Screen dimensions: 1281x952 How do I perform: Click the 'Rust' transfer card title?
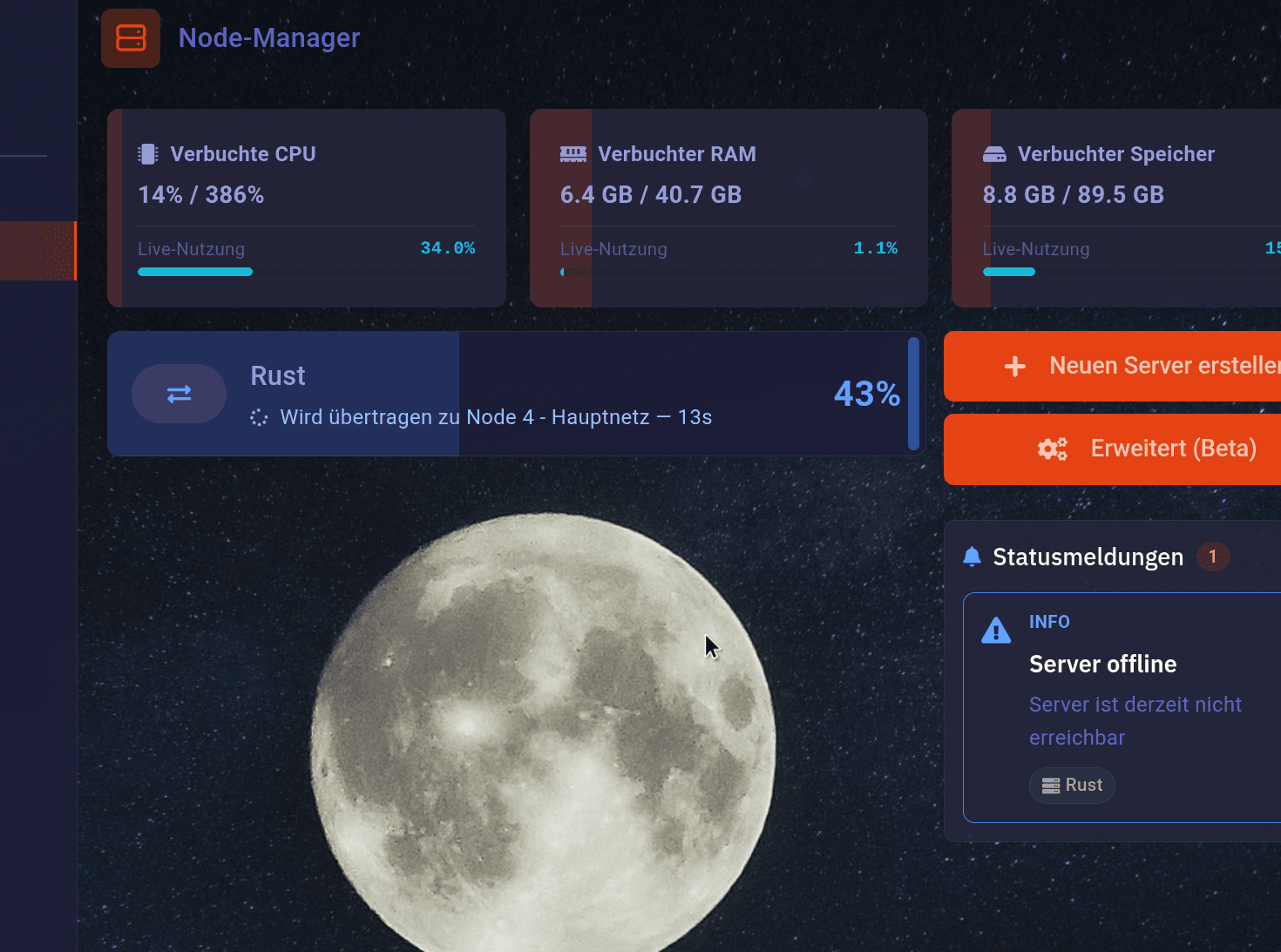pos(278,375)
